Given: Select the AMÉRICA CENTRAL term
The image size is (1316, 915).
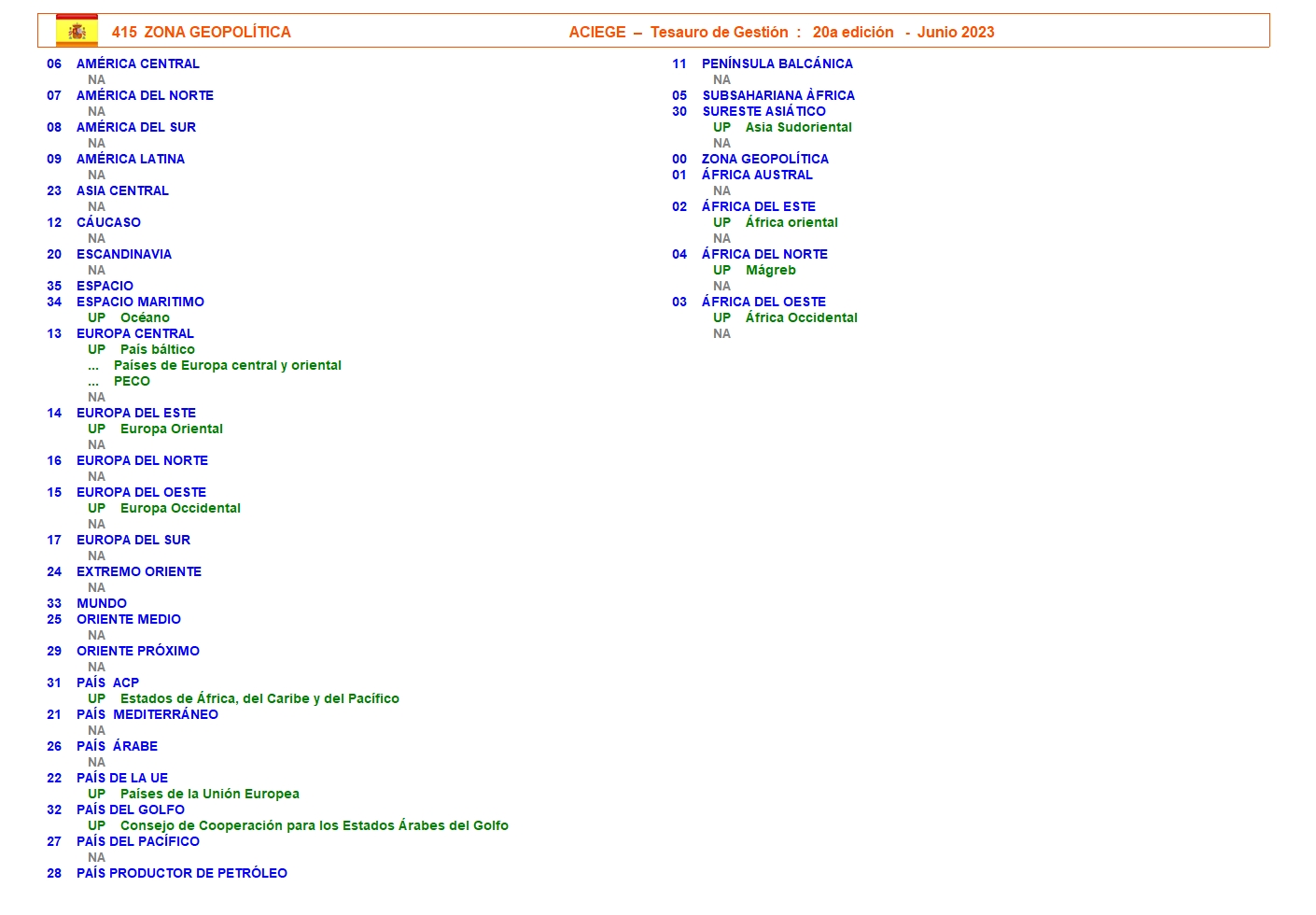Looking at the screenshot, I should (x=137, y=63).
